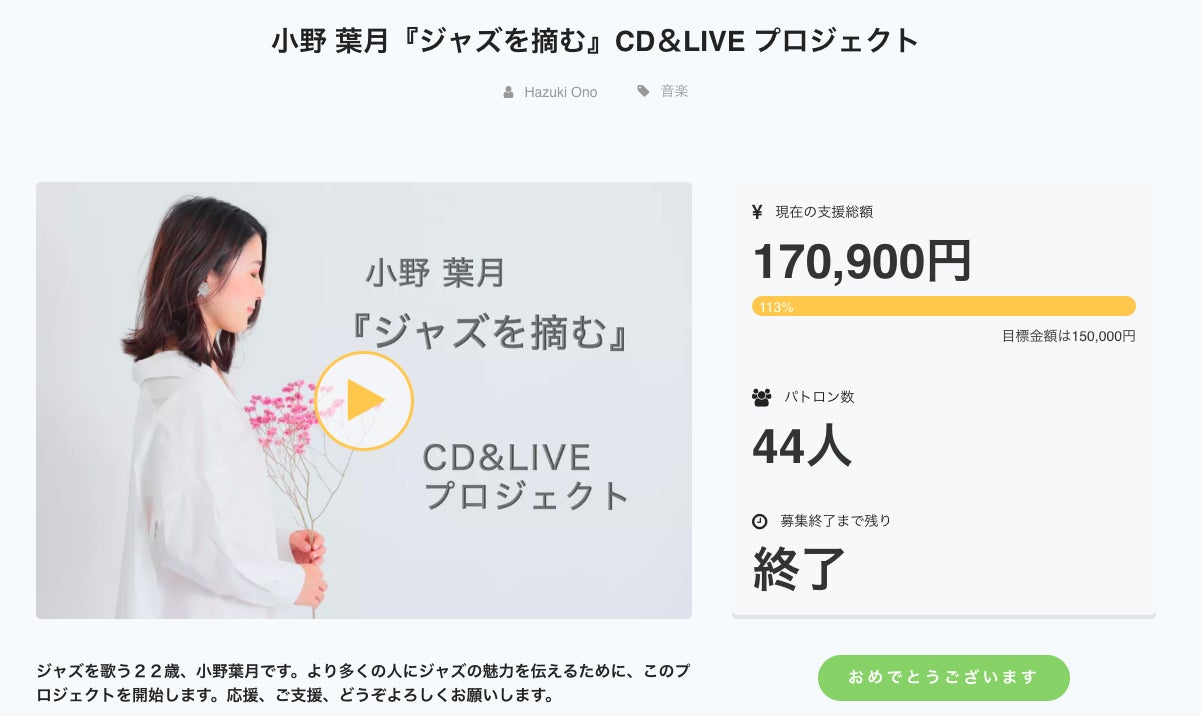
Task: Click the 113% progress label
Action: coord(776,307)
